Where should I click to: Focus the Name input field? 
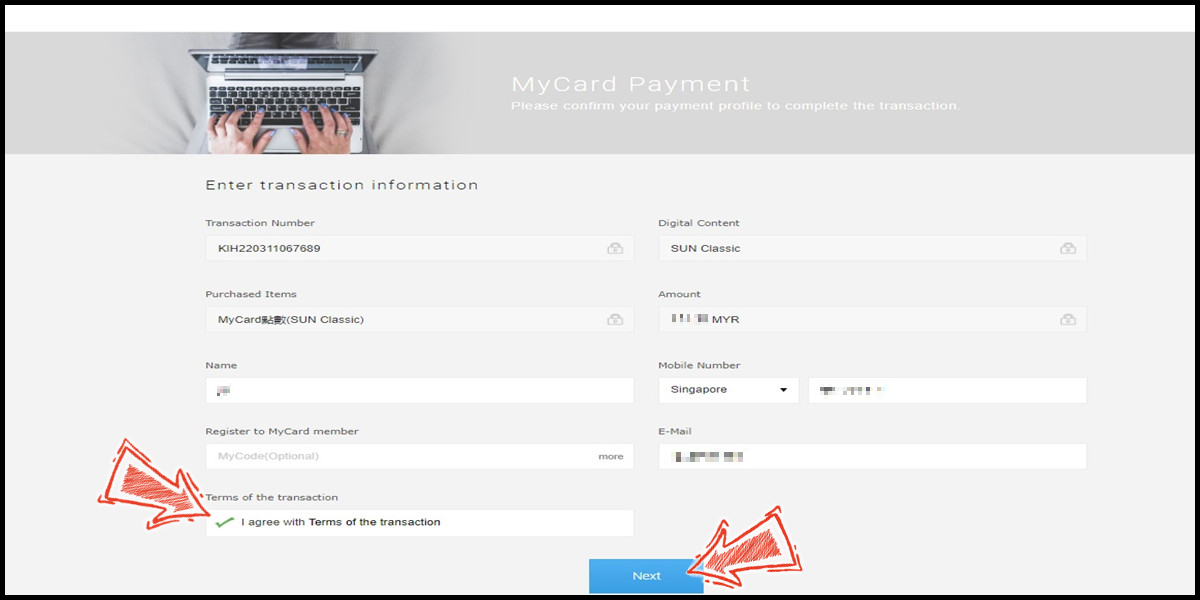[420, 390]
